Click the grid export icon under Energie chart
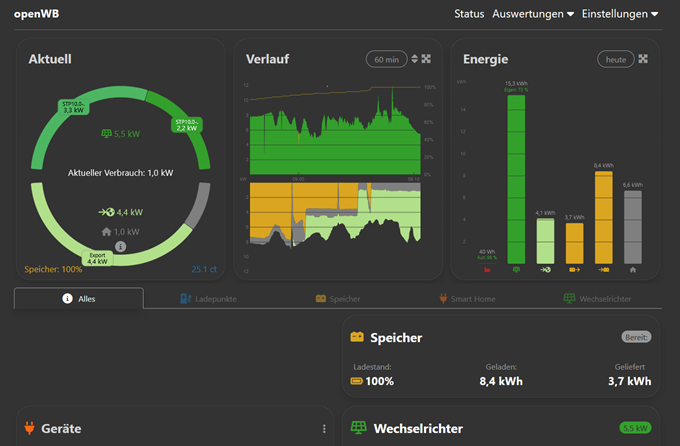The width and height of the screenshot is (680, 446). click(545, 269)
